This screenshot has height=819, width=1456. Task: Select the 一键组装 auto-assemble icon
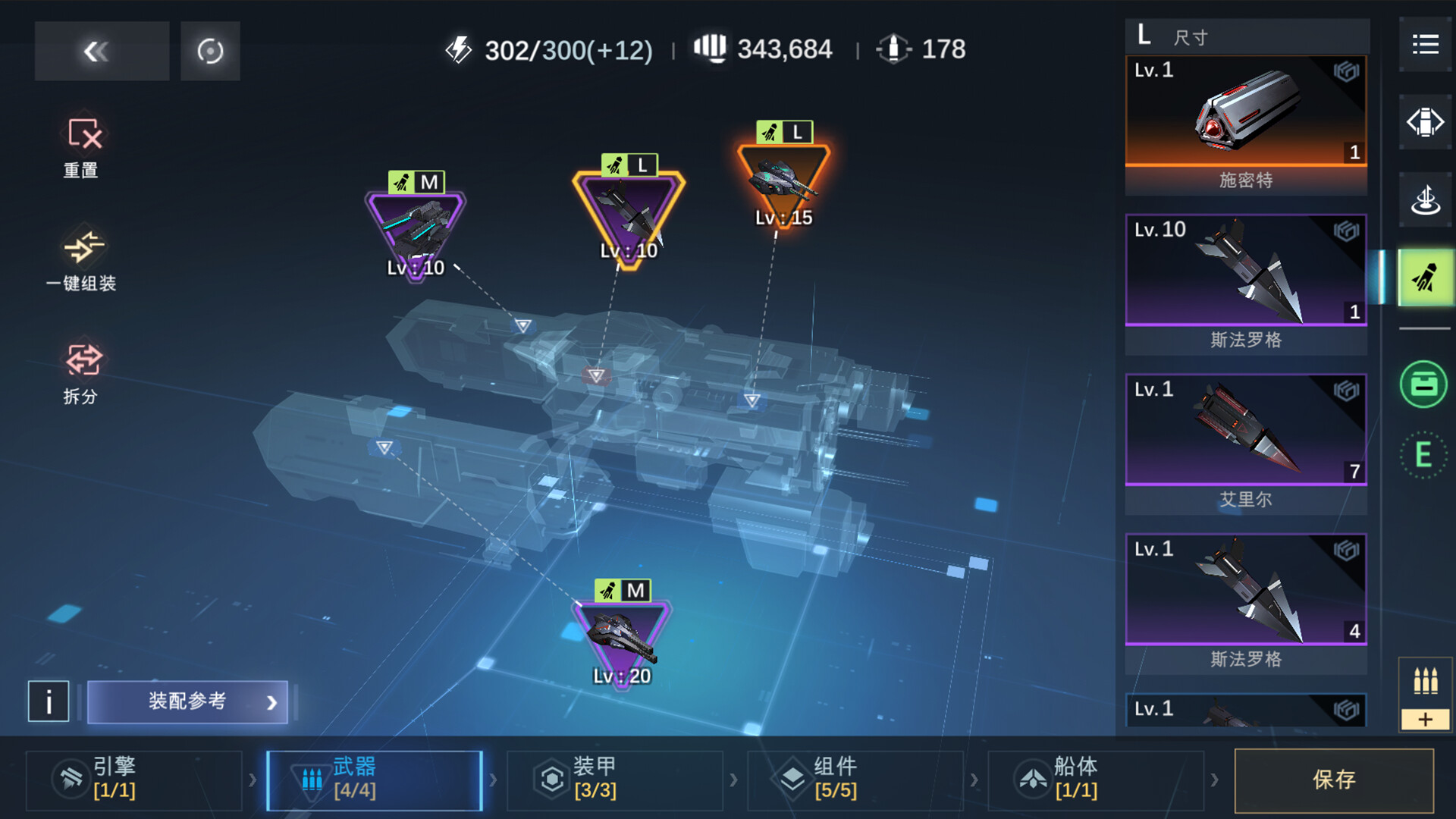[x=83, y=247]
